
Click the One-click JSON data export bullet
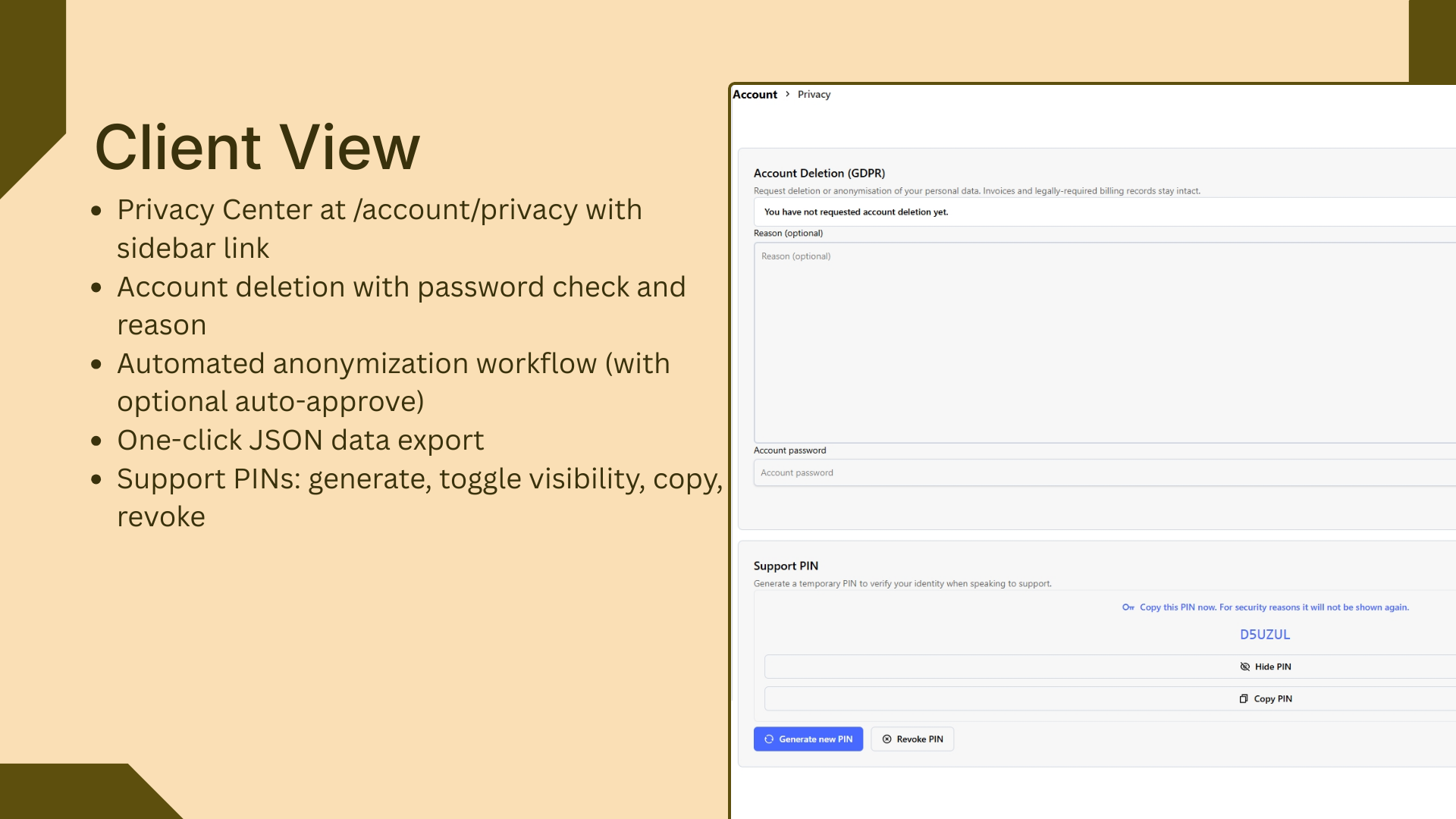(x=300, y=440)
